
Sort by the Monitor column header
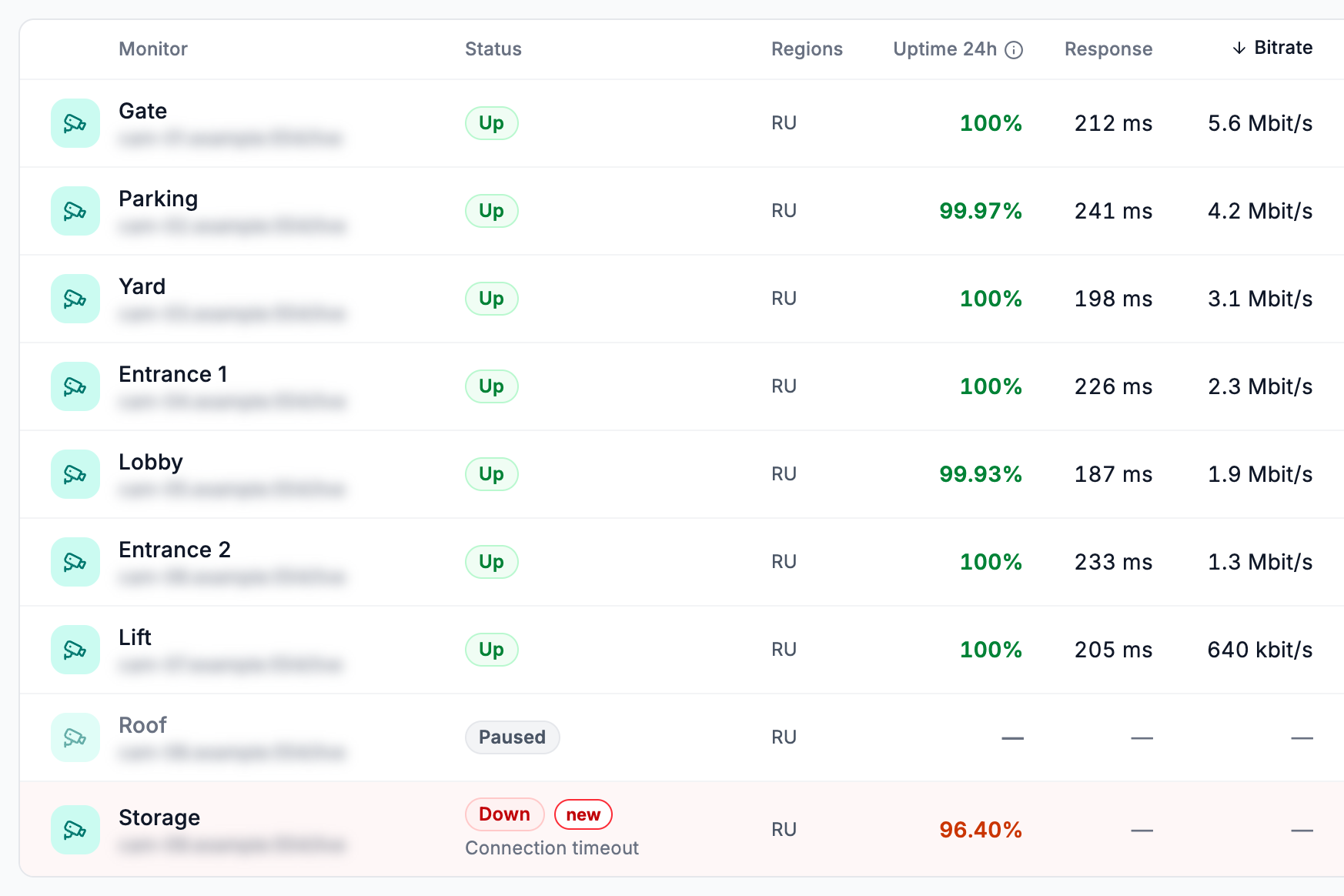153,49
